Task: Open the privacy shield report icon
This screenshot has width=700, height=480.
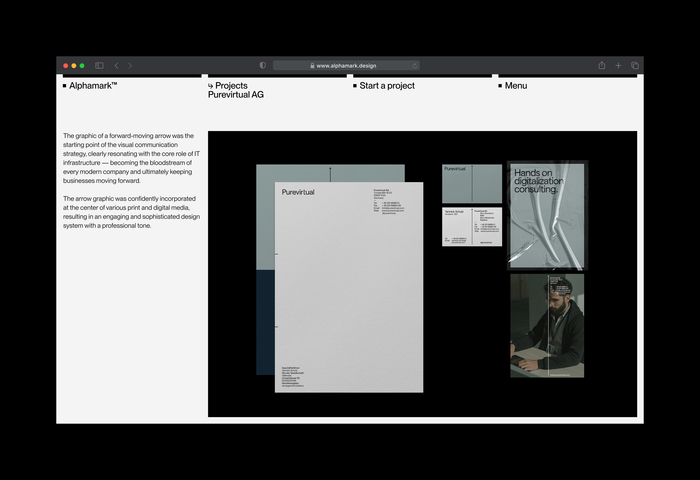Action: [262, 66]
